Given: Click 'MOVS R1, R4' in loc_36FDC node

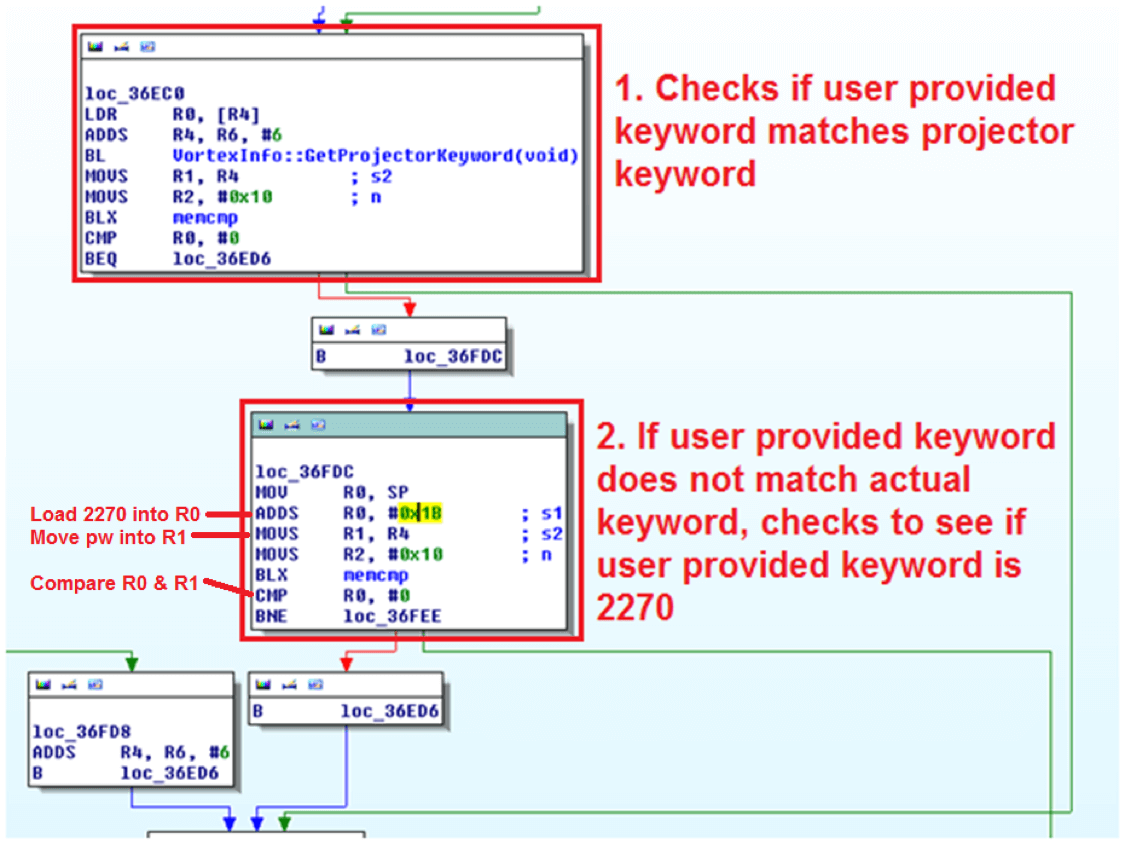Looking at the screenshot, I should pyautogui.click(x=332, y=534).
